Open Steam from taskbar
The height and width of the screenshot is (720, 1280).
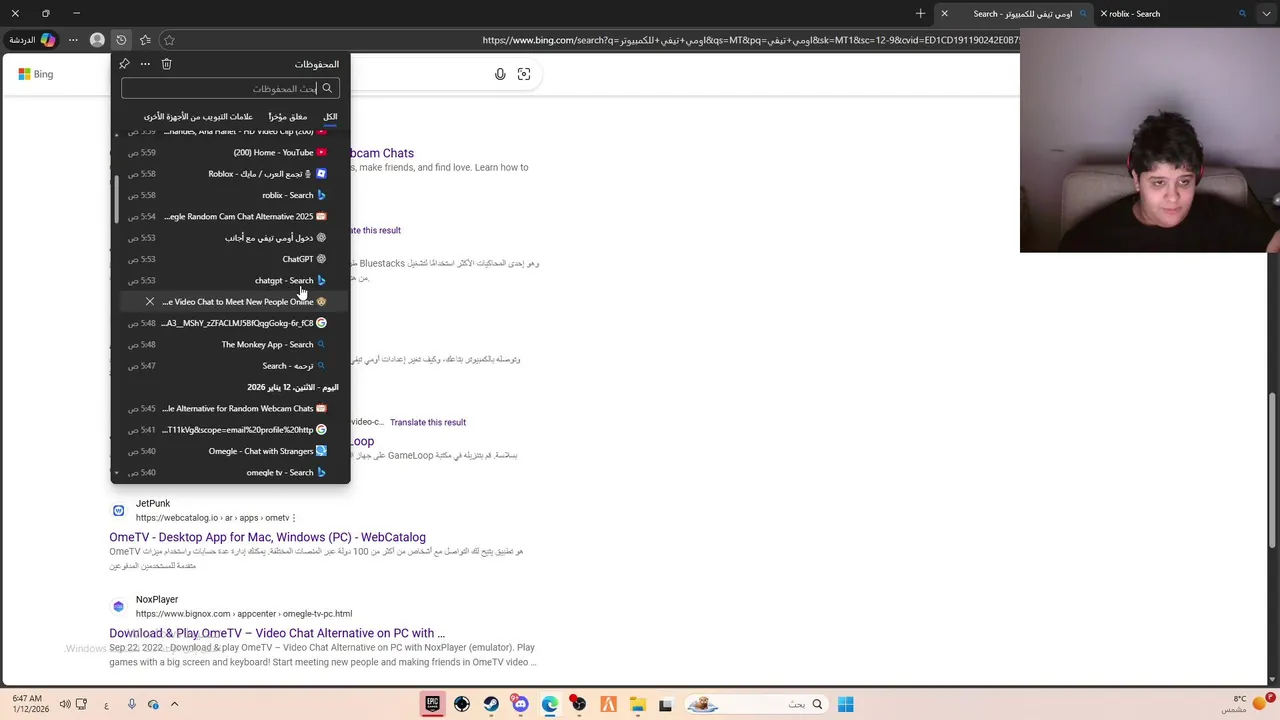pos(491,704)
